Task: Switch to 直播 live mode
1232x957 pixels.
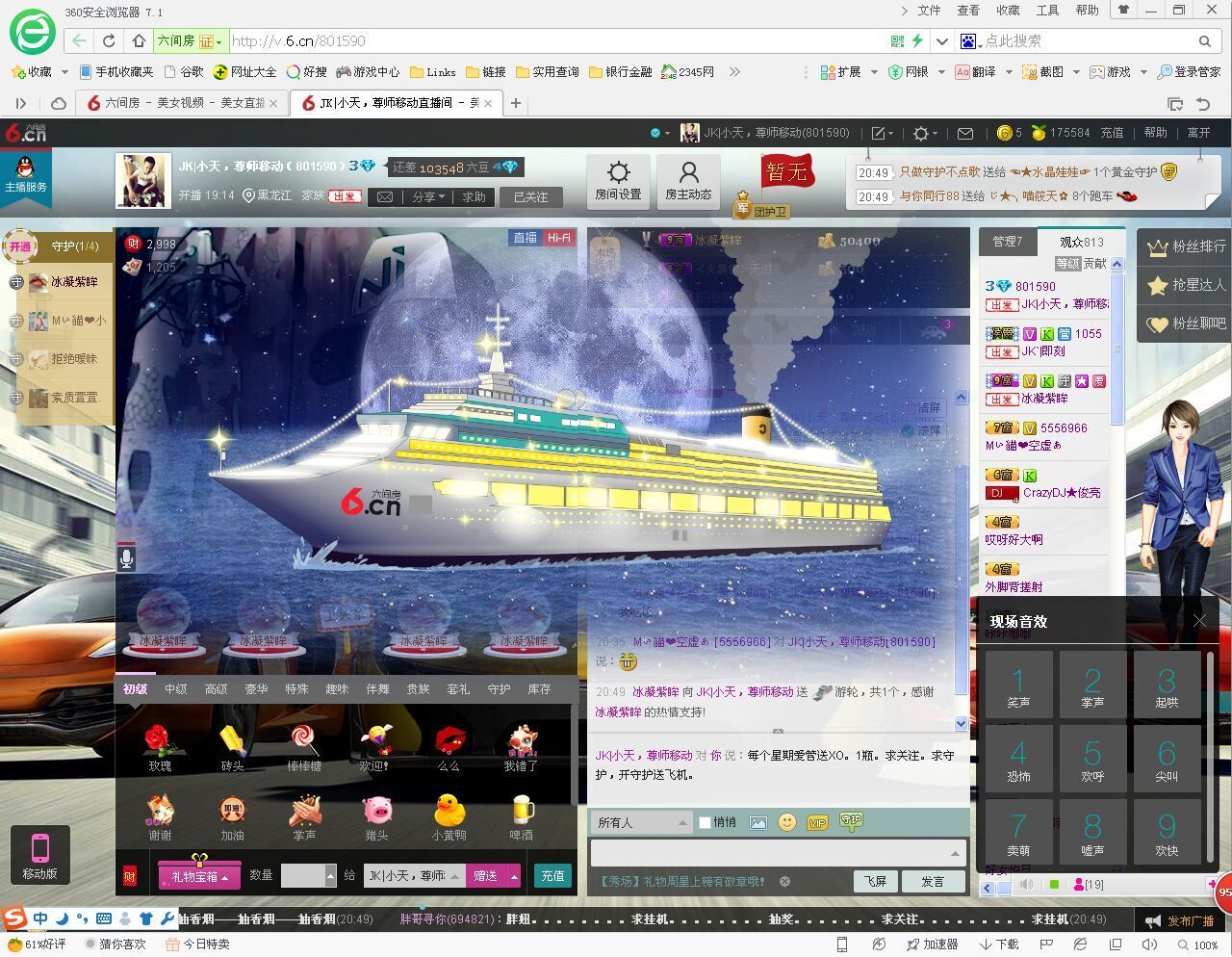Action: [x=525, y=238]
